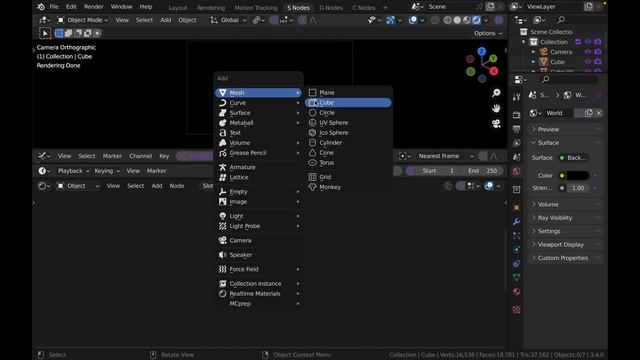640x360 pixels.
Task: Add an Ico Sphere mesh
Action: [x=348, y=133]
